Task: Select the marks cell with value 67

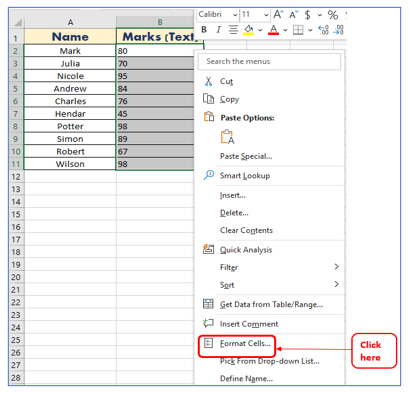Action: (x=155, y=151)
